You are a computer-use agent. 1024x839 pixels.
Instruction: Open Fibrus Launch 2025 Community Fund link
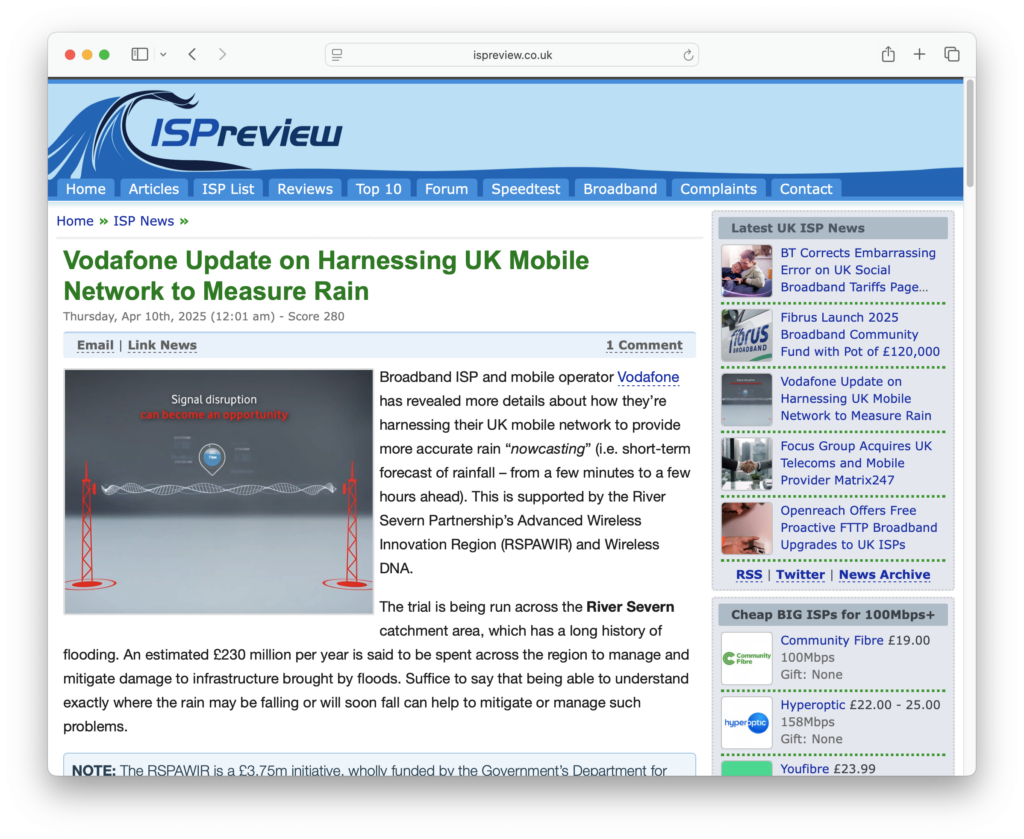860,334
